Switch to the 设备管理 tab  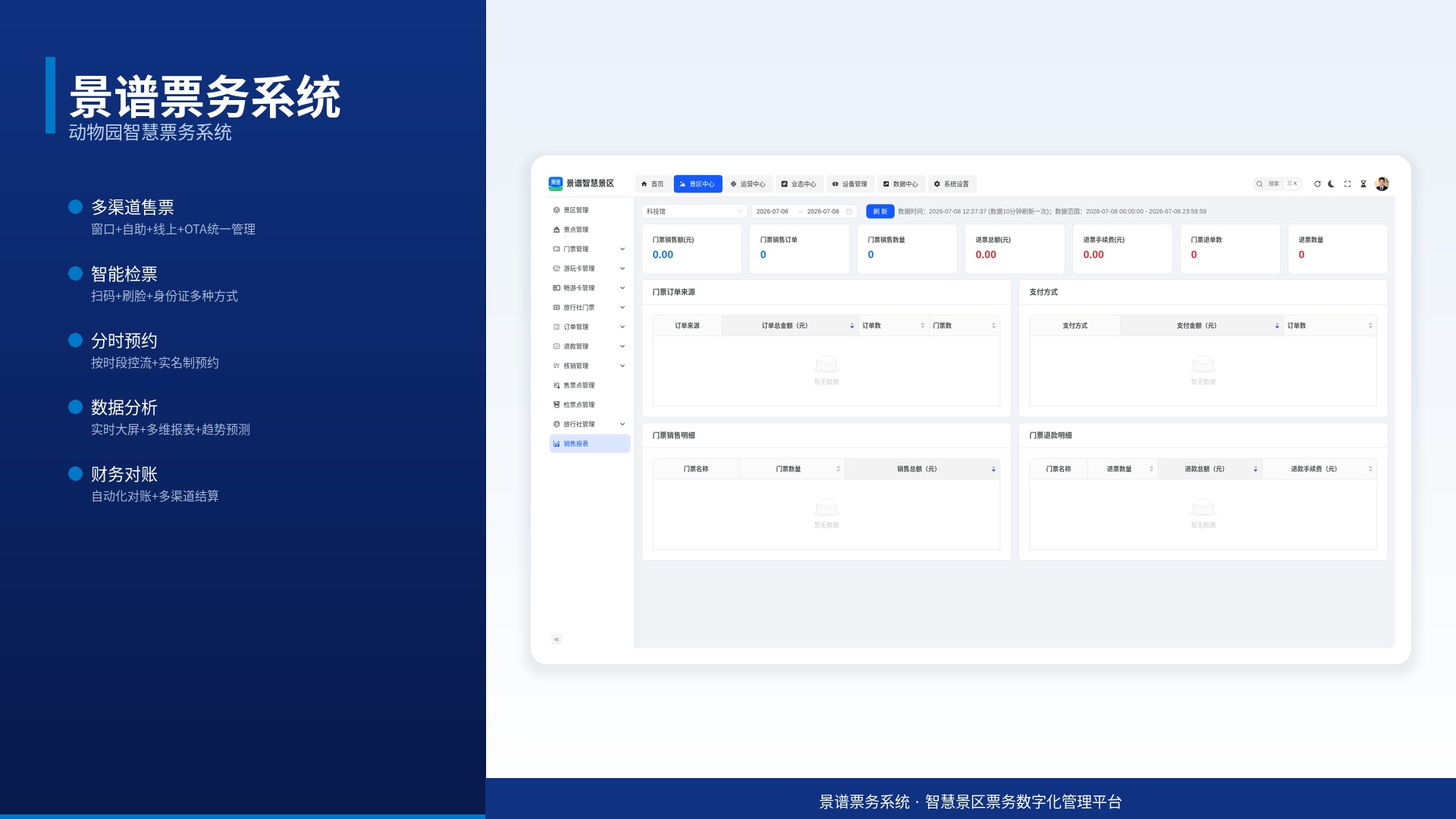pyautogui.click(x=850, y=184)
